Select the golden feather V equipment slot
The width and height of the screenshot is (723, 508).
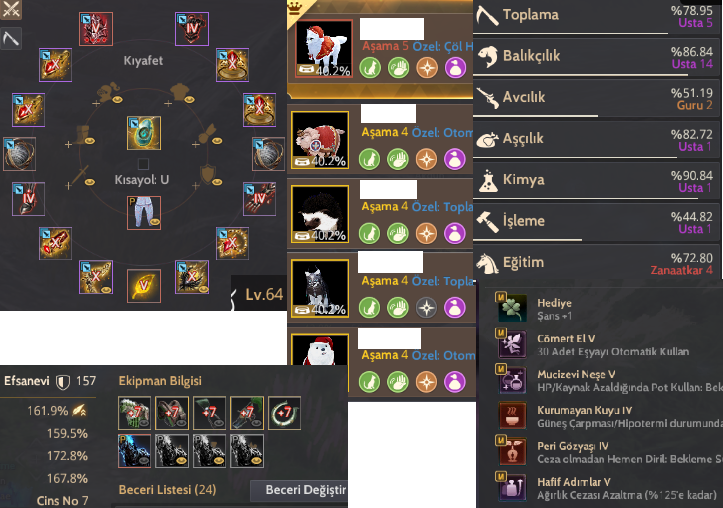coord(144,286)
